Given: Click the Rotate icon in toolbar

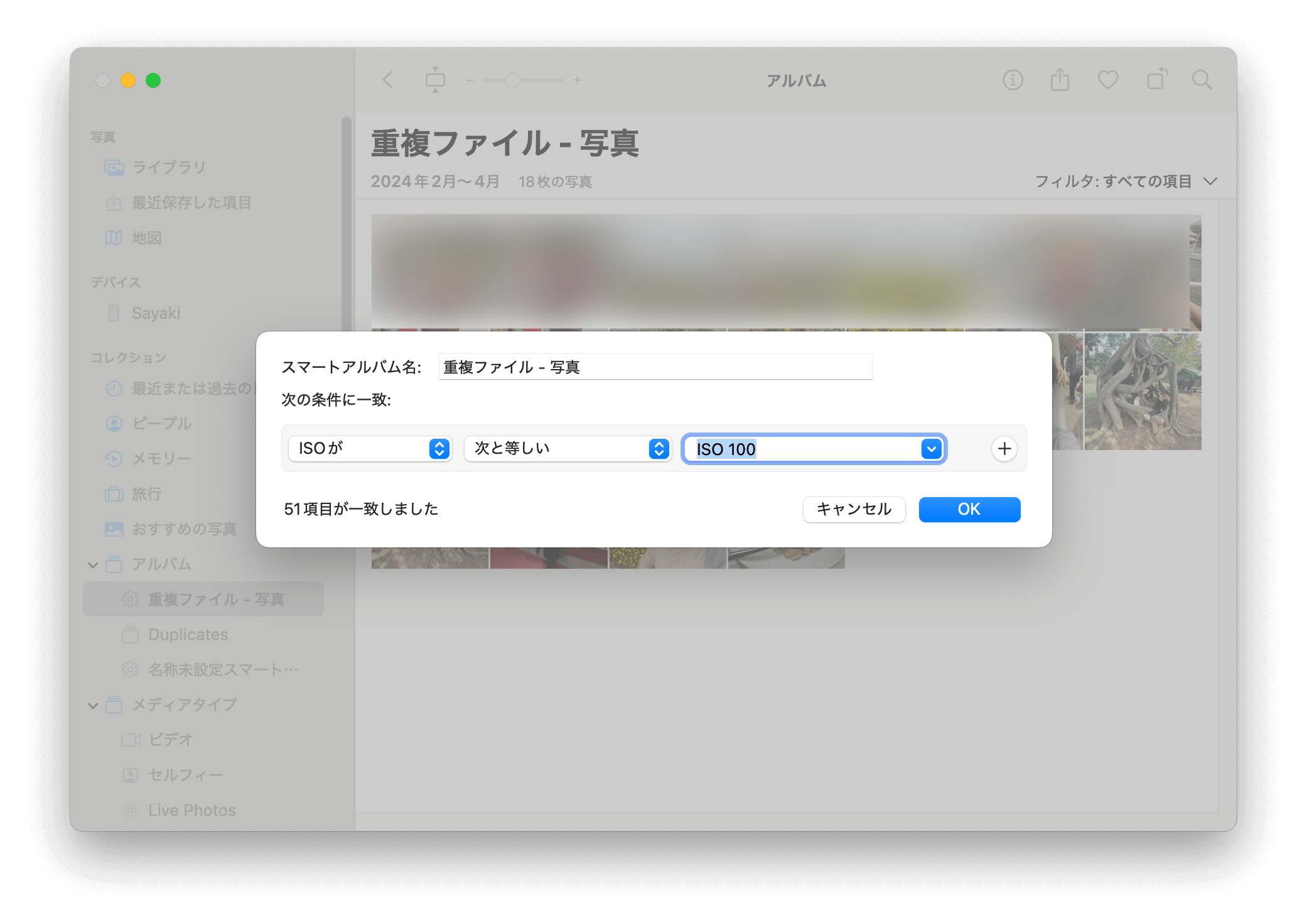Looking at the screenshot, I should pos(1156,80).
